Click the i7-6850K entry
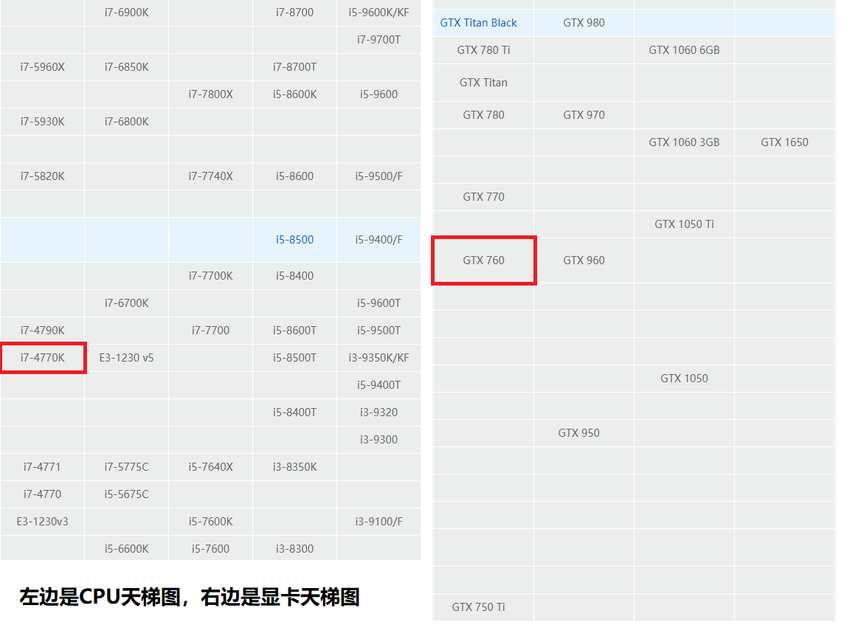The height and width of the screenshot is (639, 850). 126,67
